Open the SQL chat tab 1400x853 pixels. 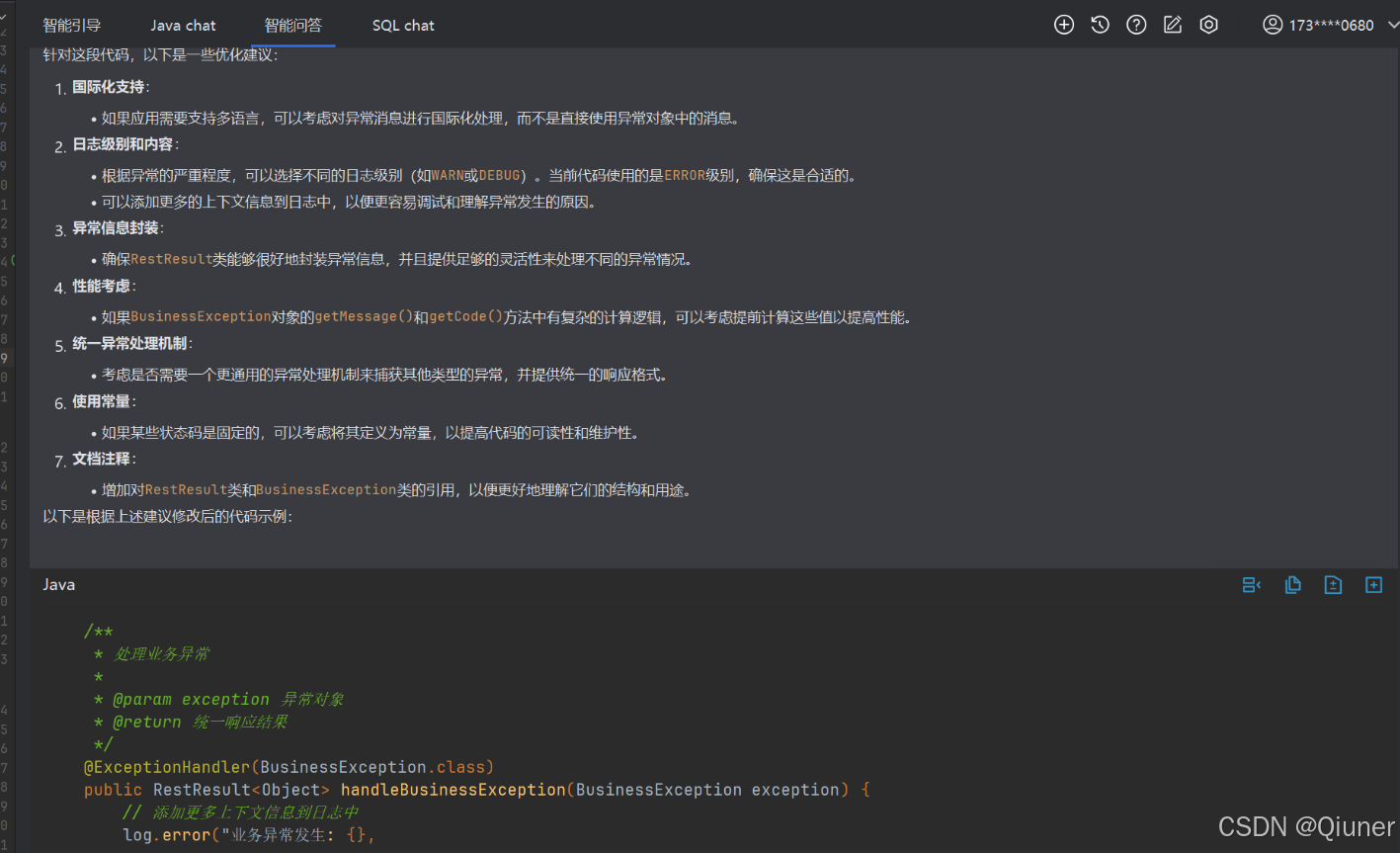pos(403,25)
